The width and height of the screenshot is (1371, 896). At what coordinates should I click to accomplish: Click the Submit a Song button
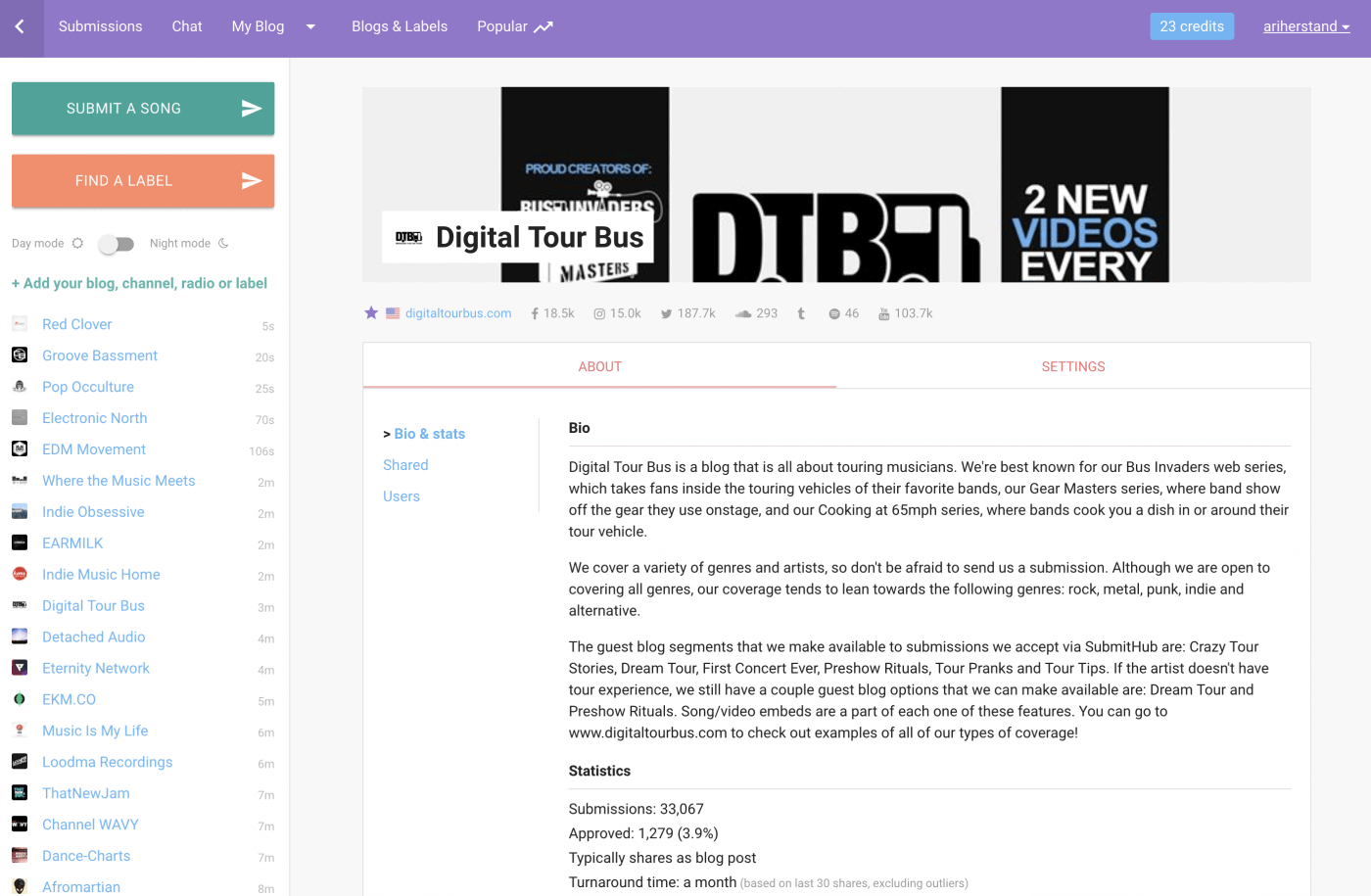(x=143, y=109)
